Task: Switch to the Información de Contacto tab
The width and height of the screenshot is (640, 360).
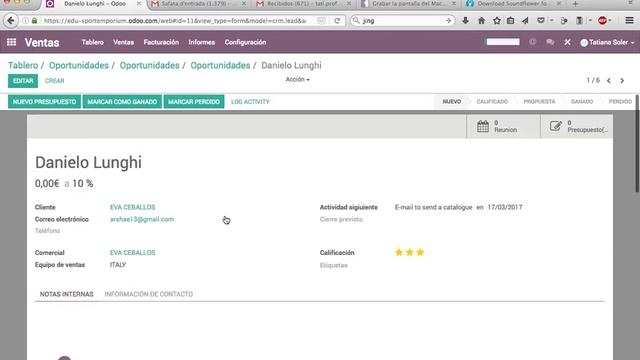Action: (x=149, y=294)
